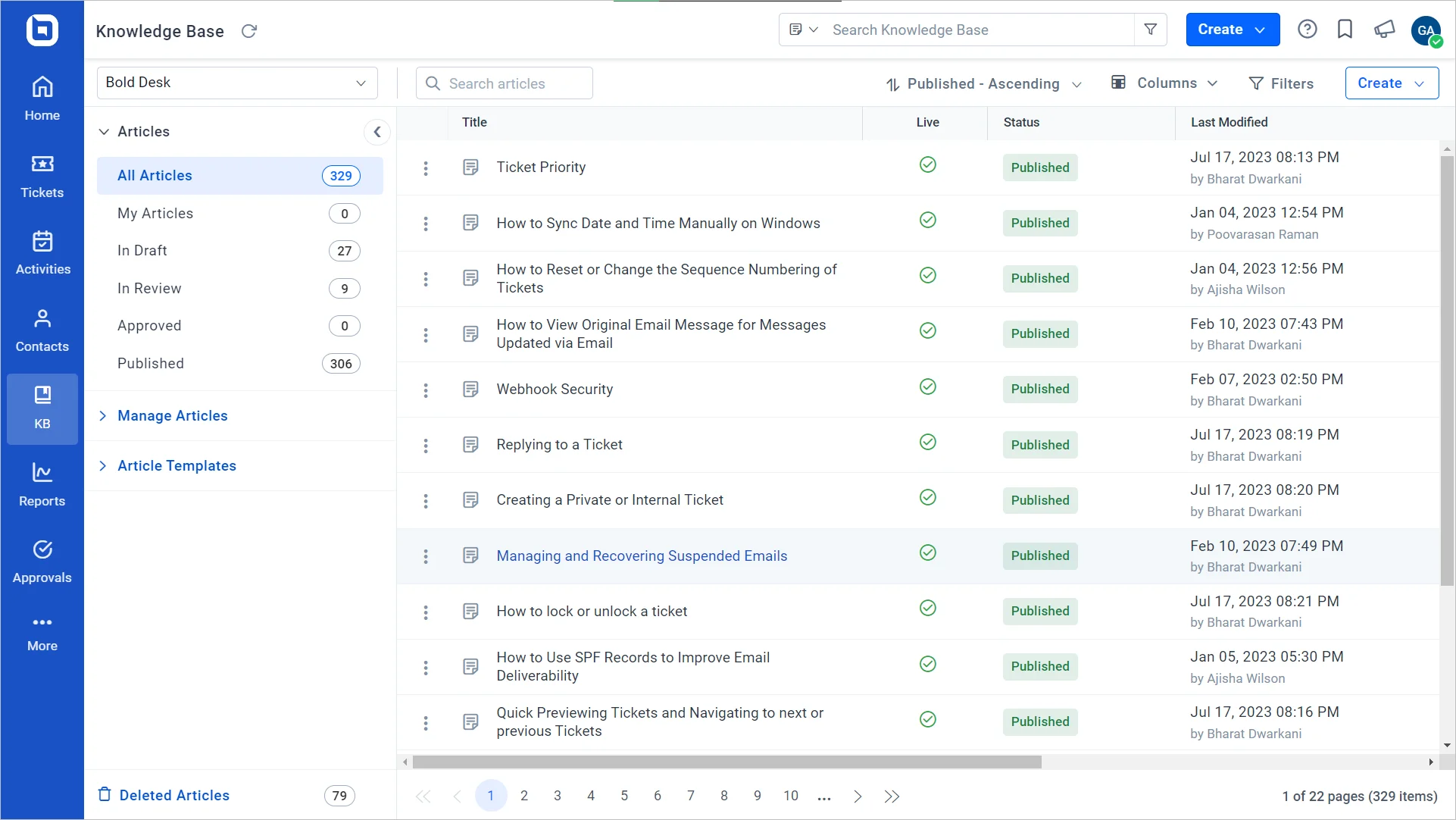Open the Published - Ascending sort dropdown
Viewport: 1456px width, 820px height.
pos(983,83)
